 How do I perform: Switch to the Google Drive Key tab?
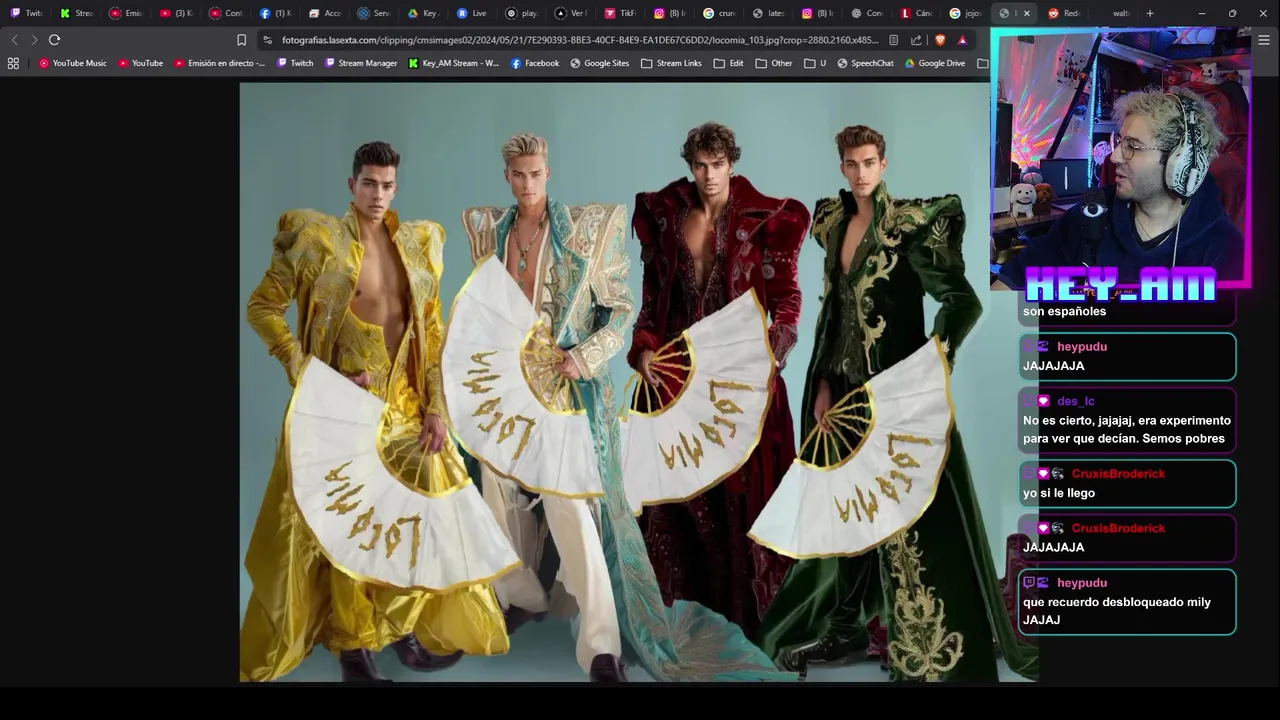pos(423,13)
